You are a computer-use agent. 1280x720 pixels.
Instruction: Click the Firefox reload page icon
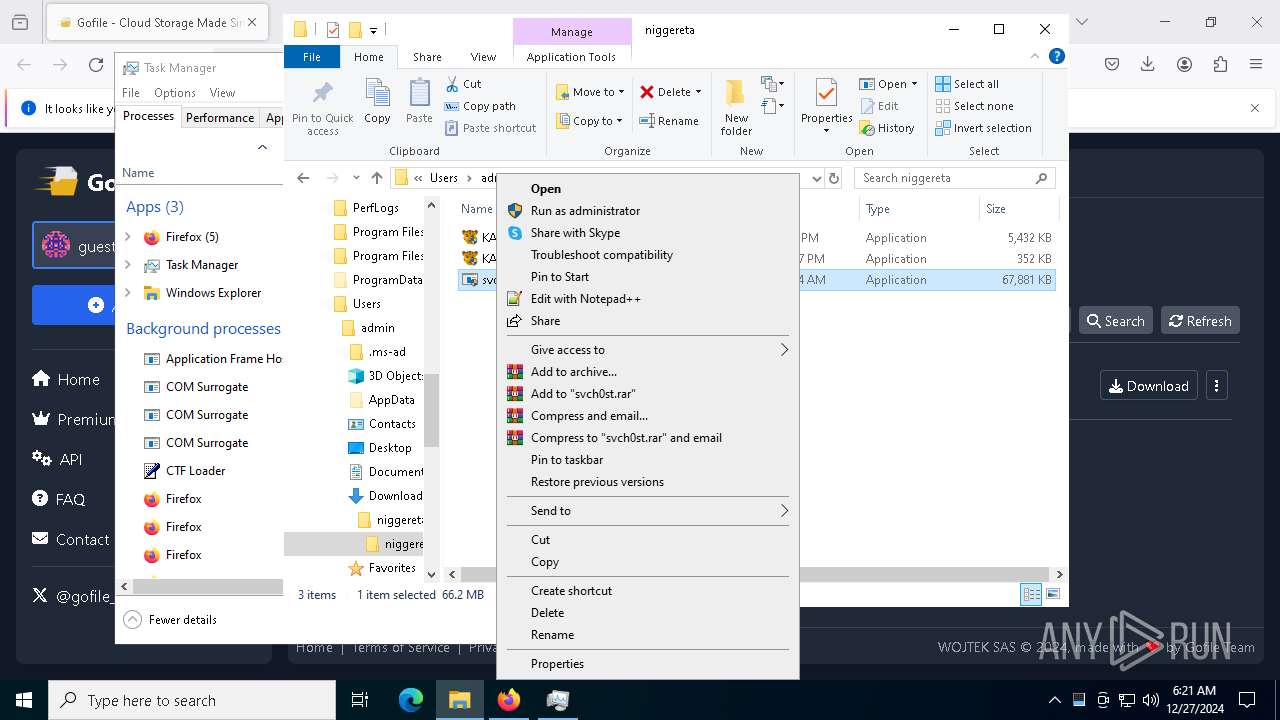coord(96,65)
